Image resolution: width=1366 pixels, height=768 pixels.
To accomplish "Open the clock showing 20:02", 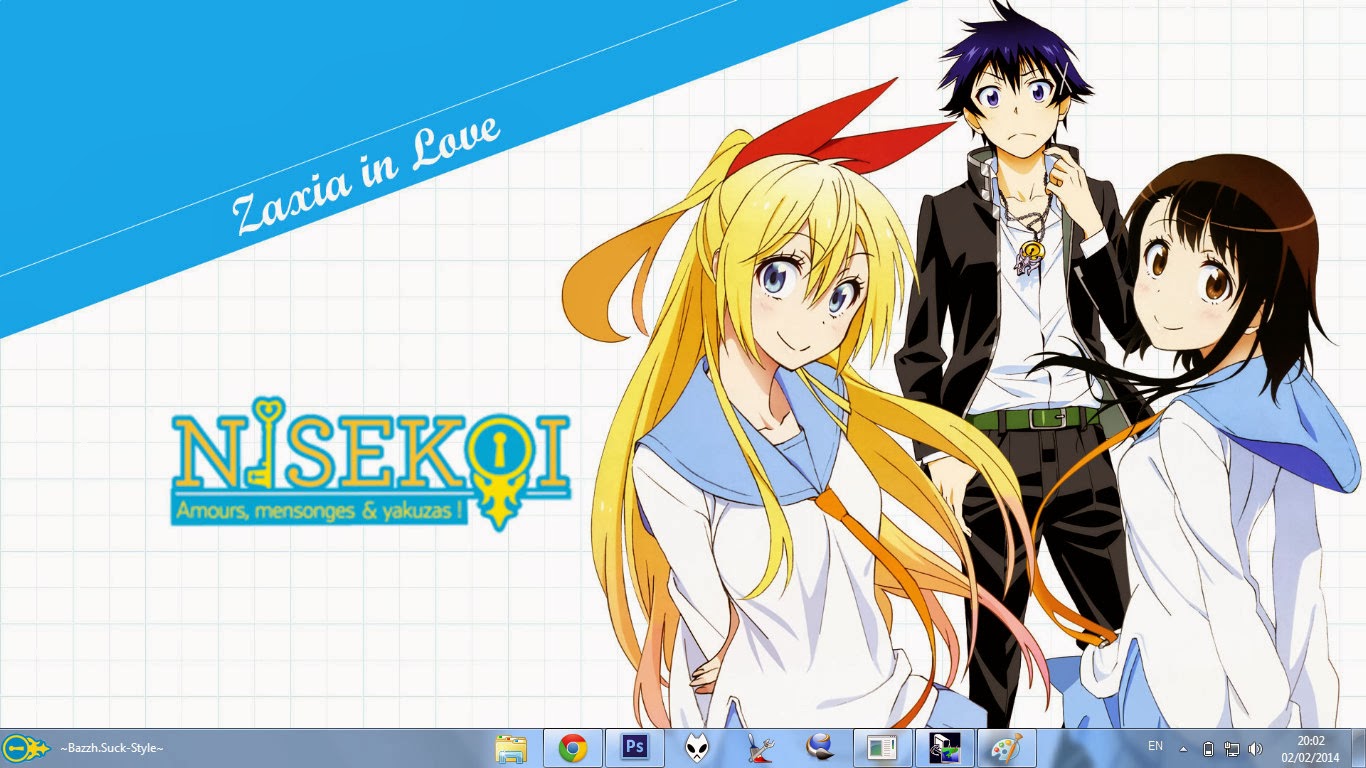I will tap(1310, 748).
